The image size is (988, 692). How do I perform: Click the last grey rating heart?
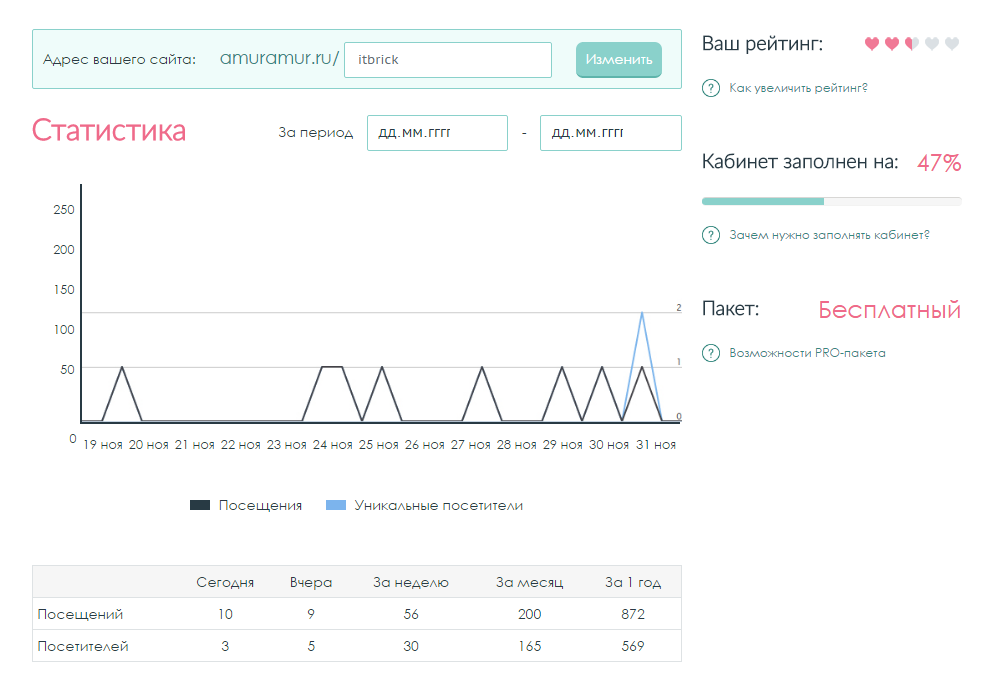click(x=952, y=44)
